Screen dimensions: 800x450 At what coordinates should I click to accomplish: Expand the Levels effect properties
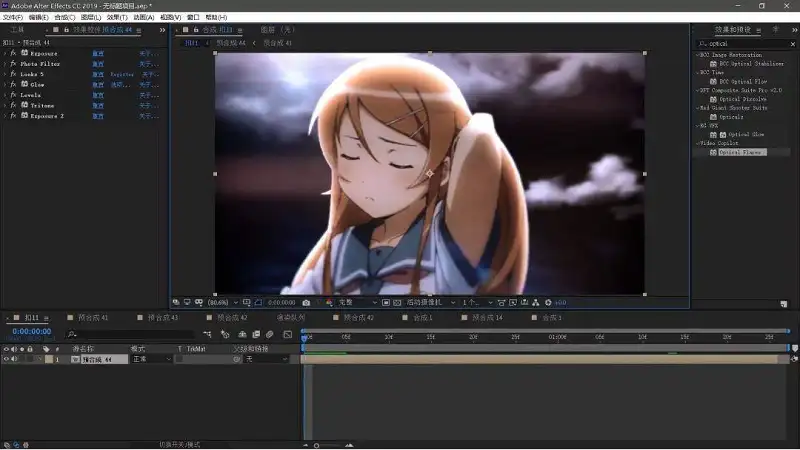click(5, 95)
